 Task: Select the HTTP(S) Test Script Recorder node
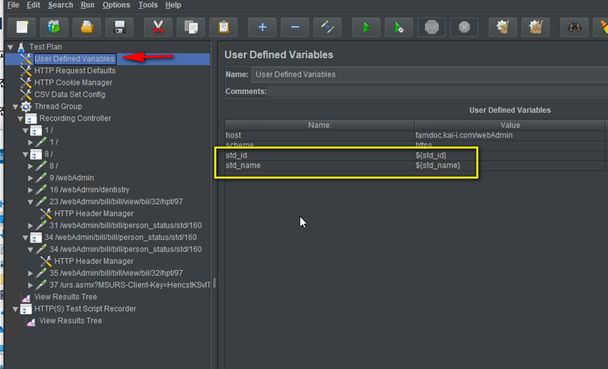(85, 309)
